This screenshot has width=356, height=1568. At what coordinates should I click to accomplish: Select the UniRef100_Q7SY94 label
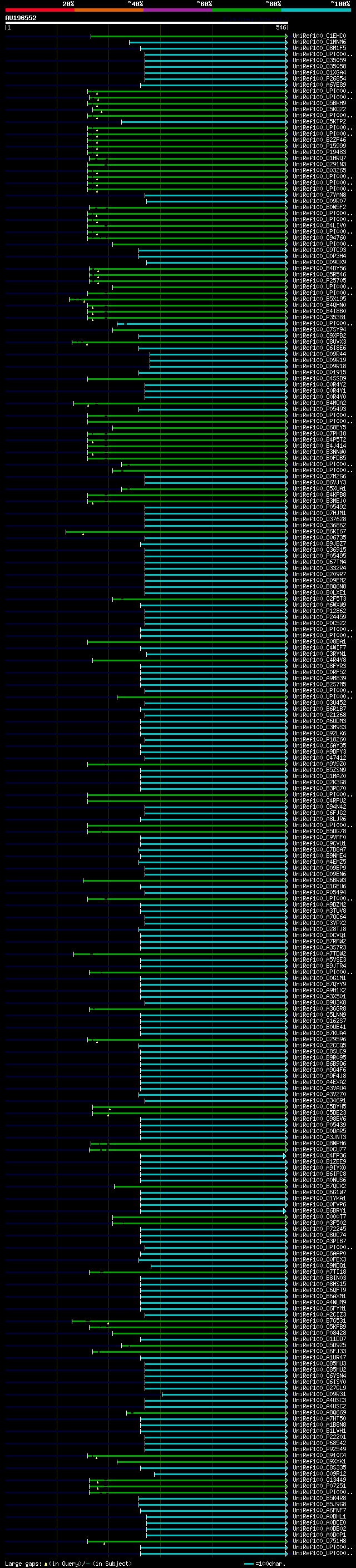[x=319, y=329]
